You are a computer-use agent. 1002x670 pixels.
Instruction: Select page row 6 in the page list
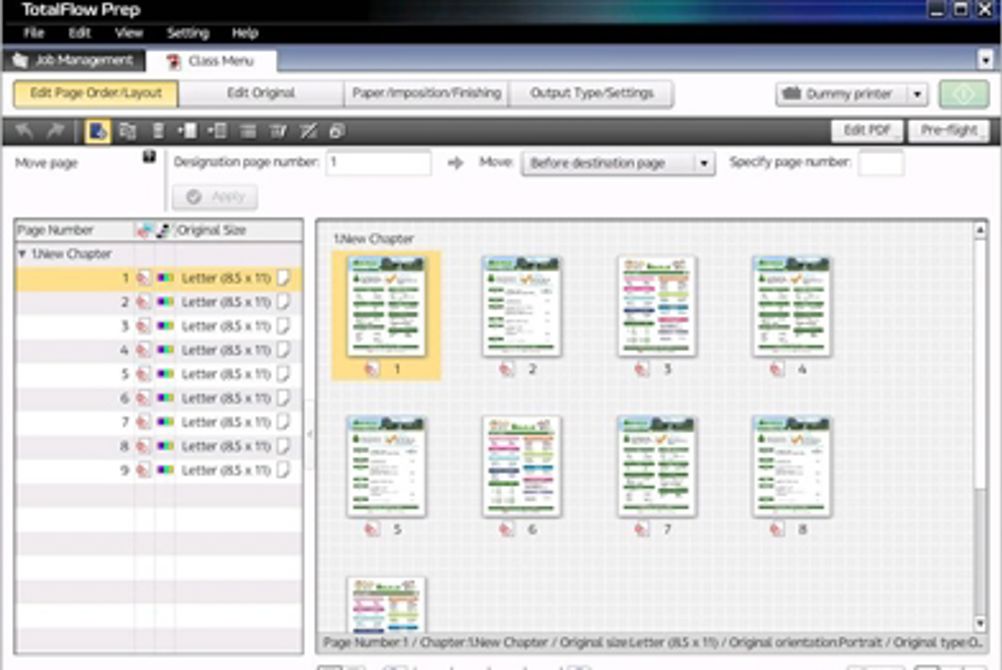(158, 398)
